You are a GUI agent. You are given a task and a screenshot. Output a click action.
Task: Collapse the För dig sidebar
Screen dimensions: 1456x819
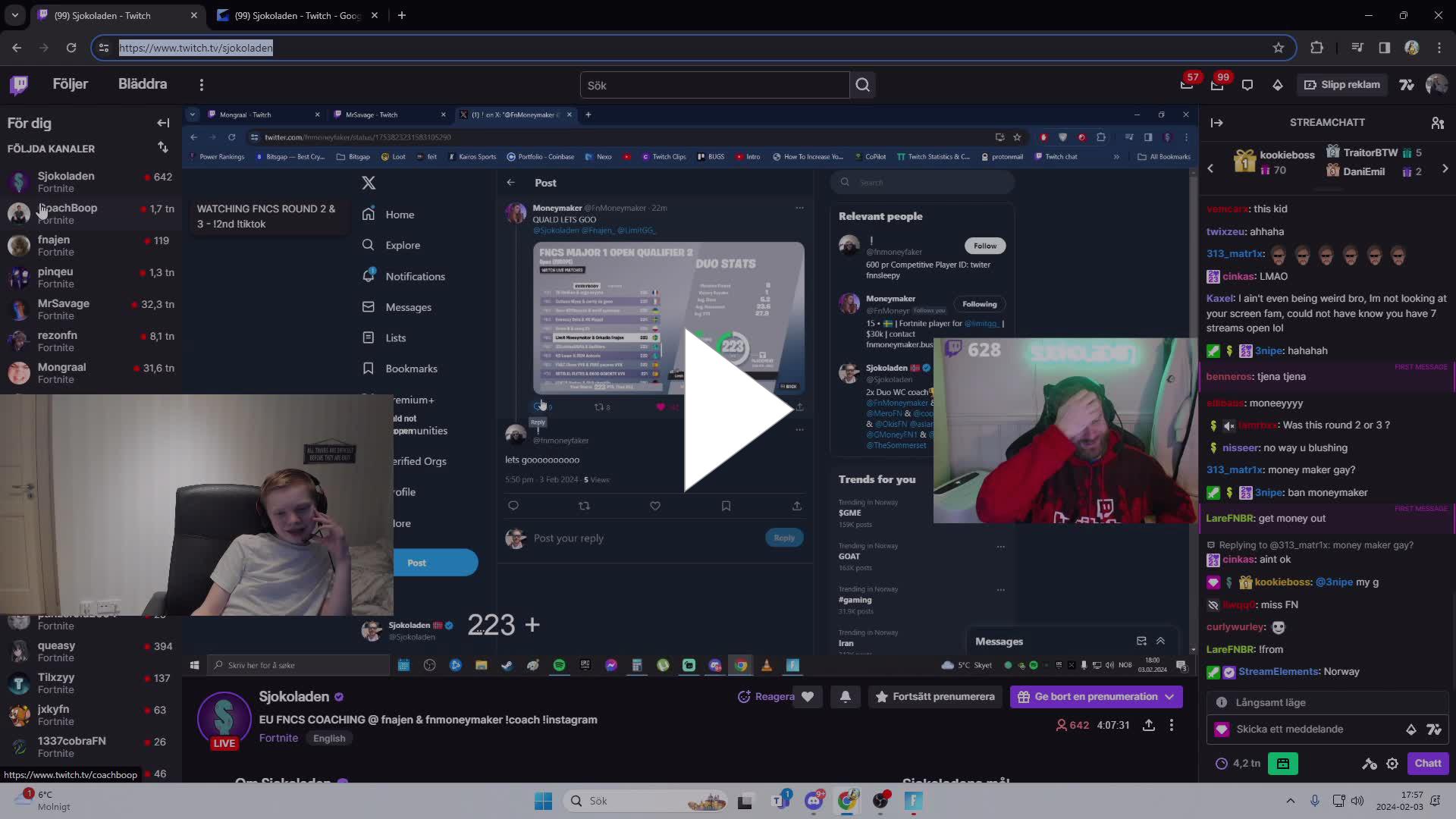pos(162,123)
